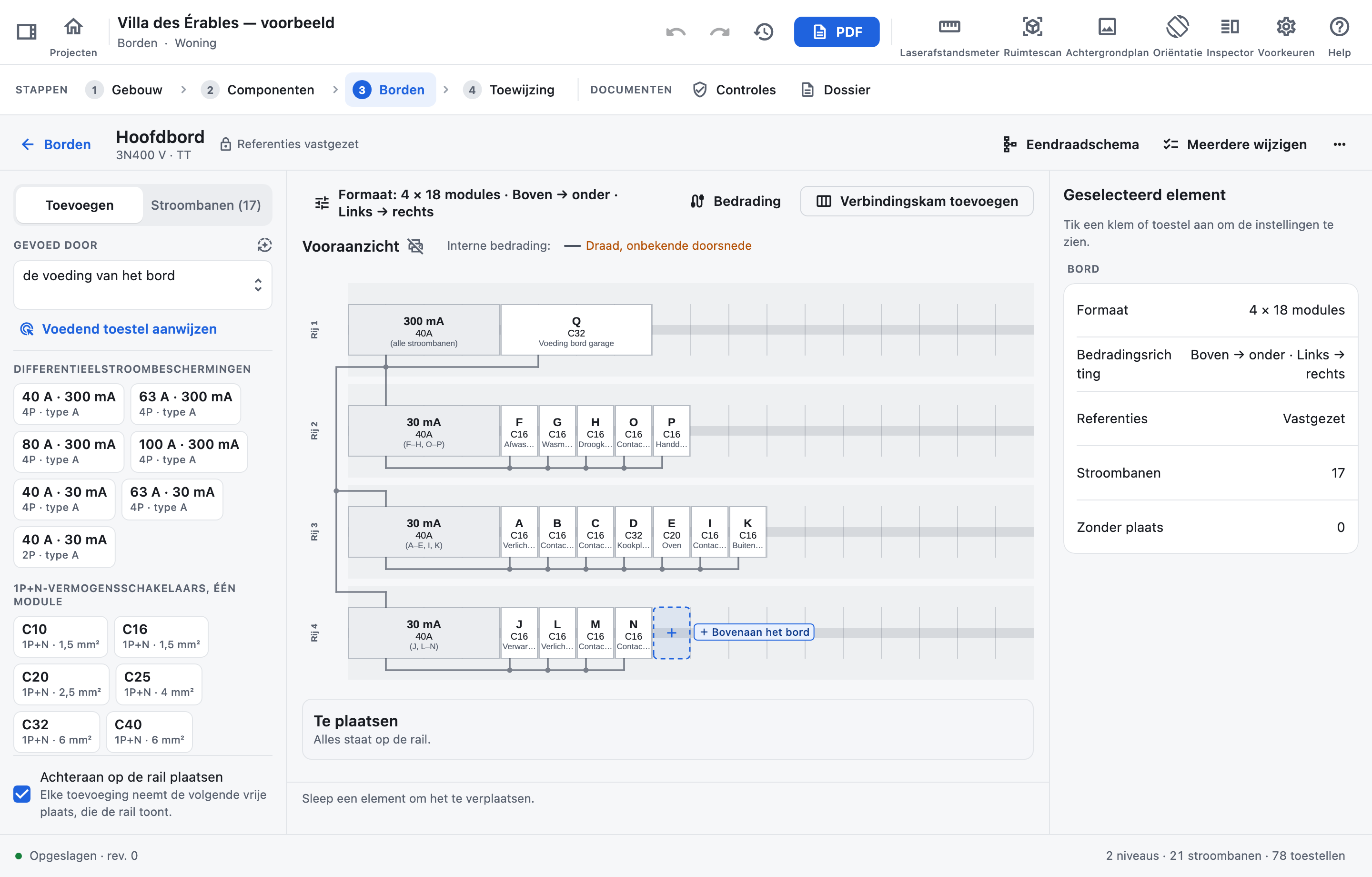This screenshot has width=1372, height=877.
Task: Open the Inspector panel
Action: (x=1230, y=37)
